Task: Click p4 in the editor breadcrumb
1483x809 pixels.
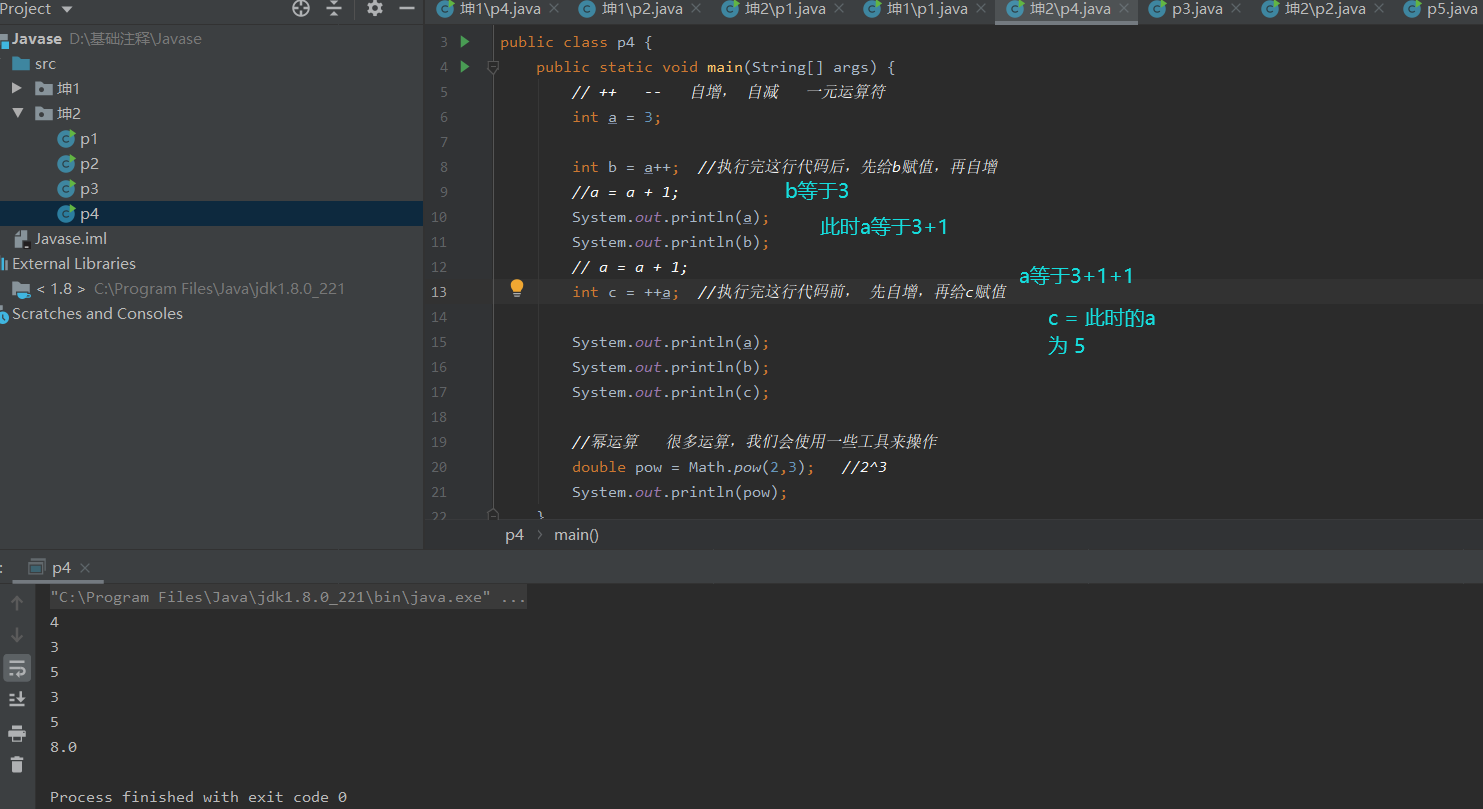Action: click(514, 535)
